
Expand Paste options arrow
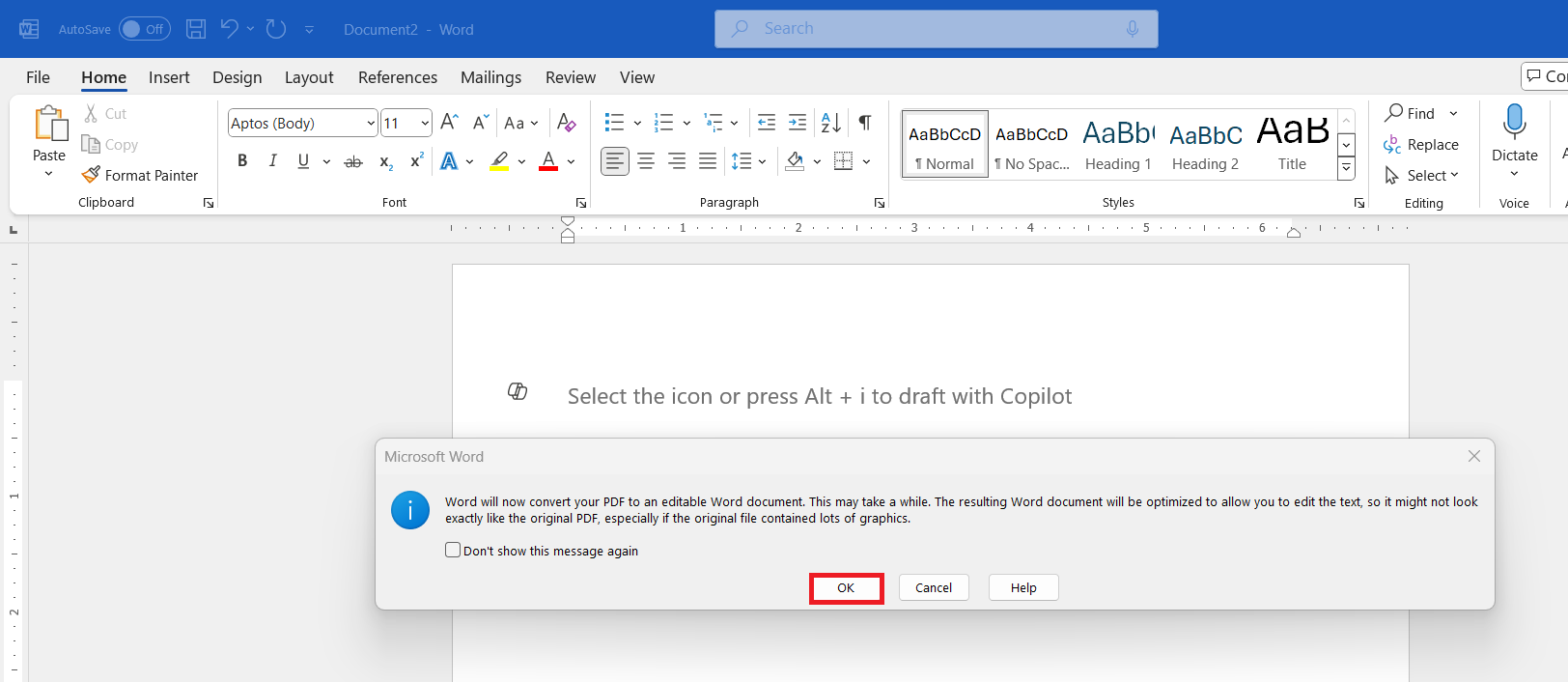[x=49, y=174]
